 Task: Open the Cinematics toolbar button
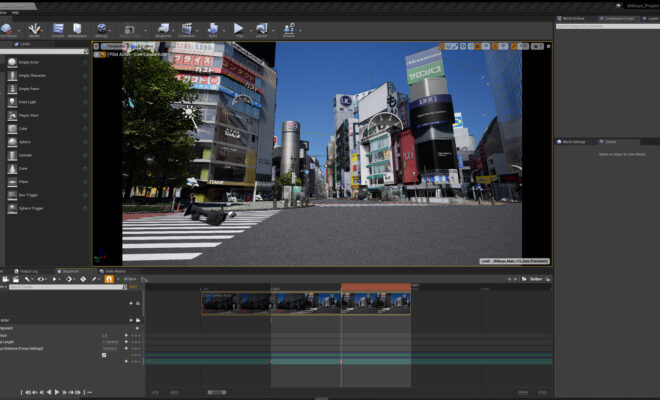186,30
